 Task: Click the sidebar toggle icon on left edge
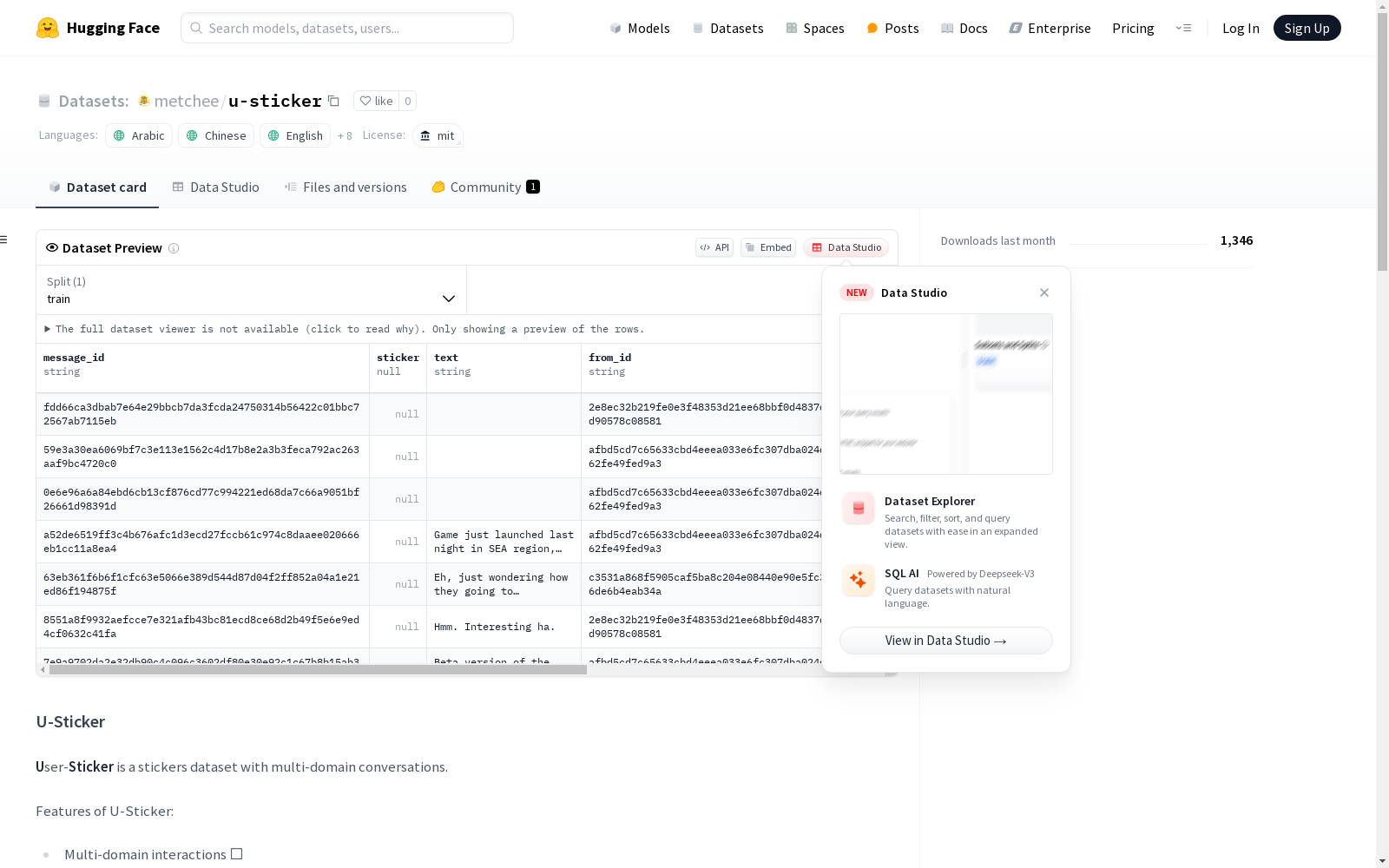click(x=3, y=240)
